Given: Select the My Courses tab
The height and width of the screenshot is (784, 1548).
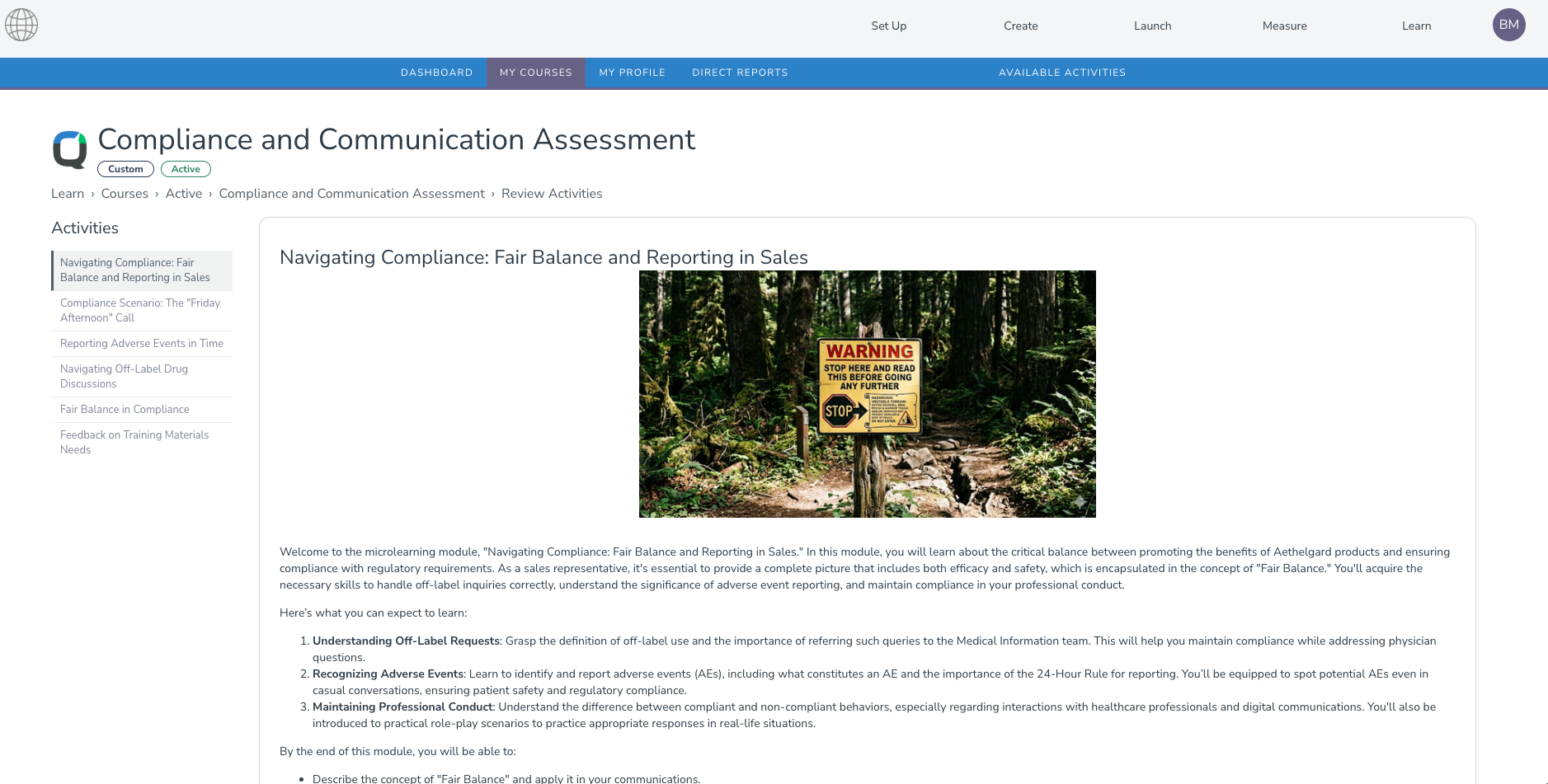Looking at the screenshot, I should click(x=535, y=73).
